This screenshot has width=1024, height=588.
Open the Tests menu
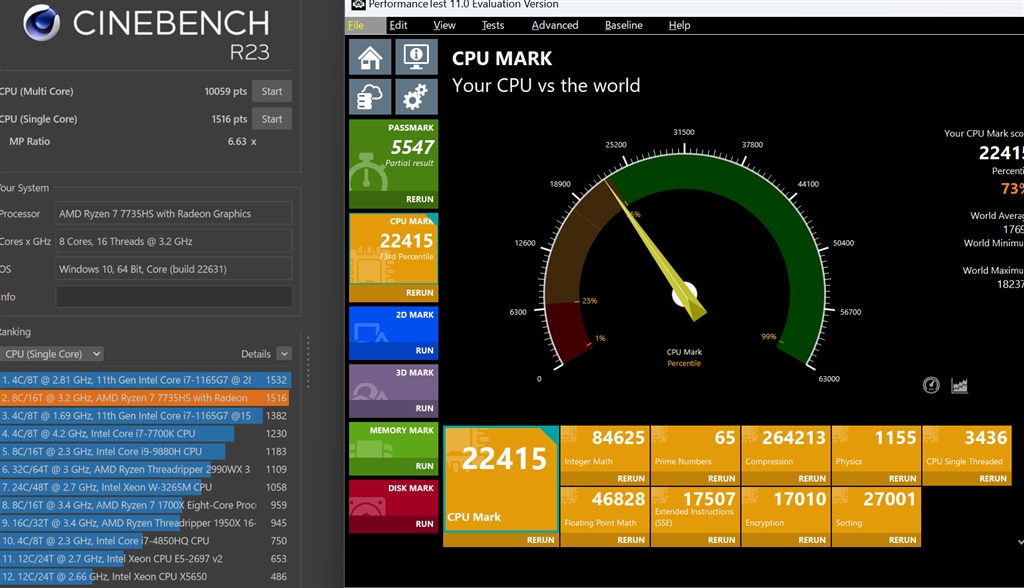point(493,25)
